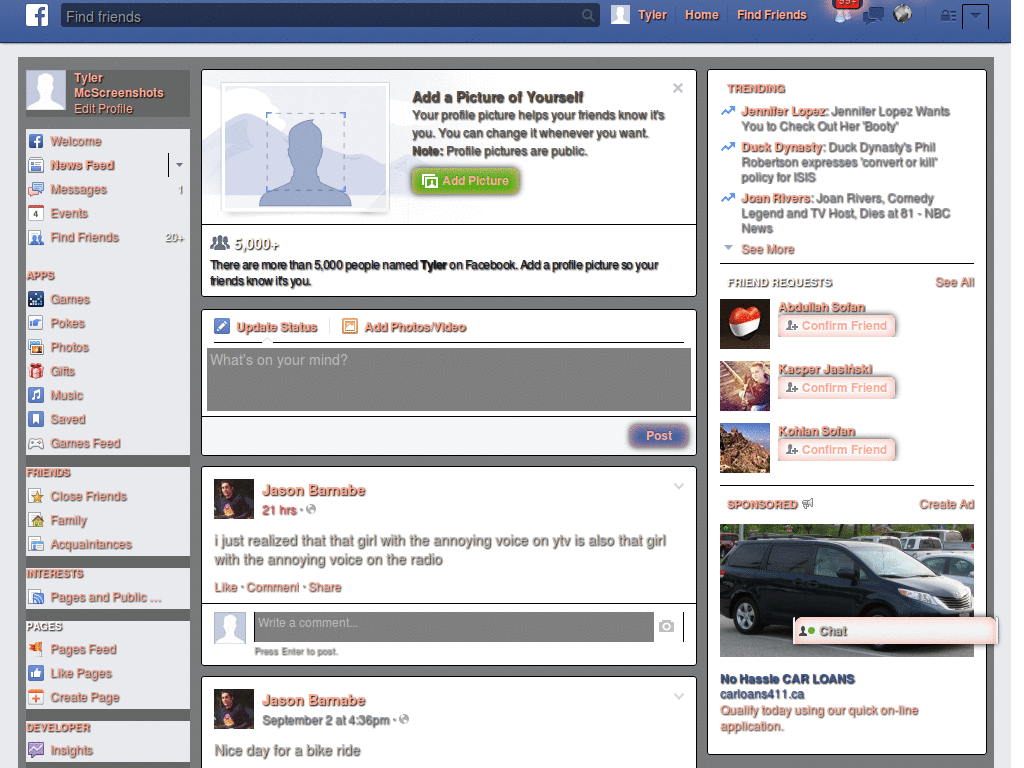Click the Saved bookmark icon
This screenshot has width=1024, height=768.
pyautogui.click(x=36, y=419)
